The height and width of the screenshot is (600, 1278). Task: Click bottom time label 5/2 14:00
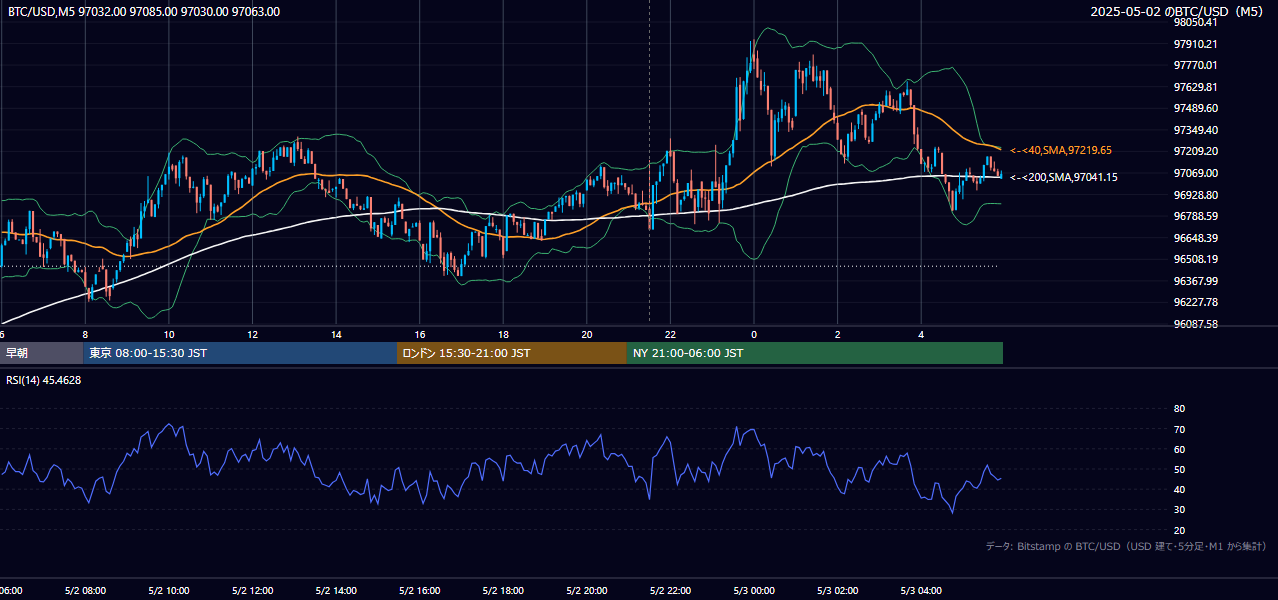point(336,591)
